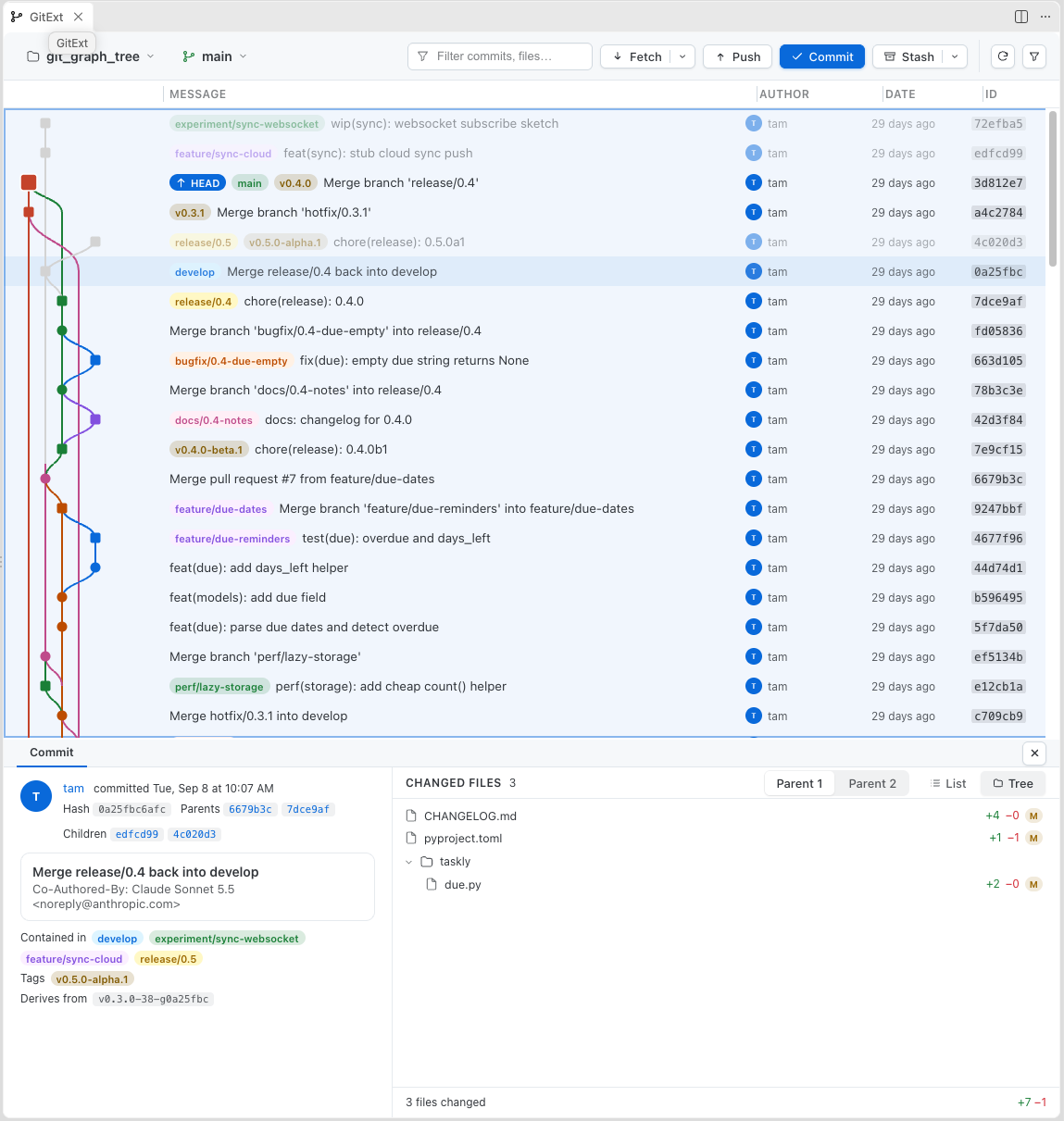
Task: Click the v0.5.0-alpha.1 tag in details
Action: coord(92,979)
